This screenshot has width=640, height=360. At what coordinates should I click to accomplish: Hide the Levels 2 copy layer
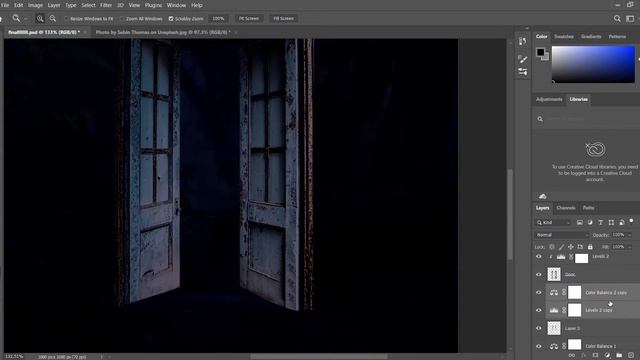[539, 310]
